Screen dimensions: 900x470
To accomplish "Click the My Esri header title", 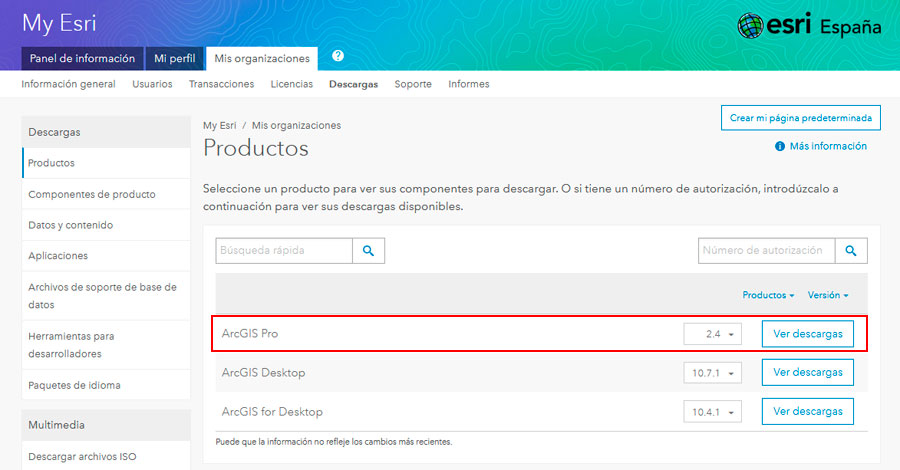I will [x=59, y=24].
